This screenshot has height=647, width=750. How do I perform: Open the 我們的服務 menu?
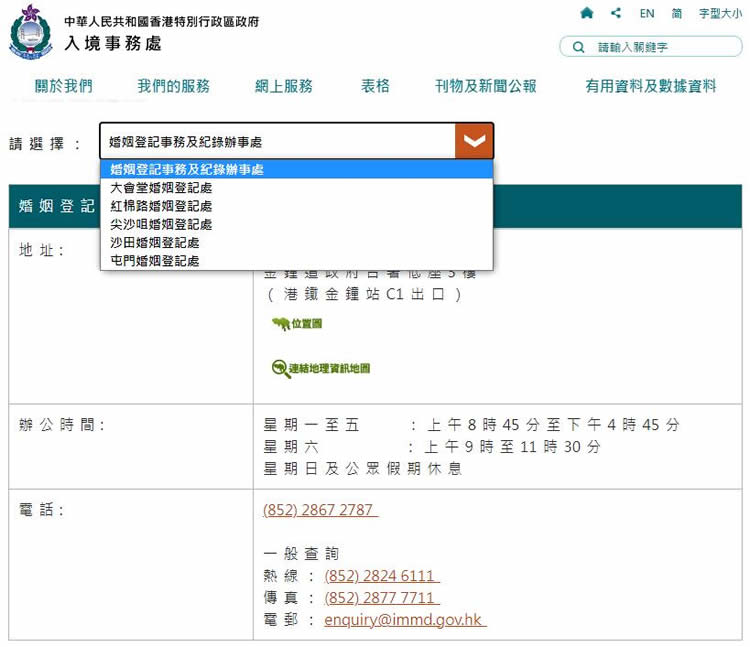pos(174,86)
